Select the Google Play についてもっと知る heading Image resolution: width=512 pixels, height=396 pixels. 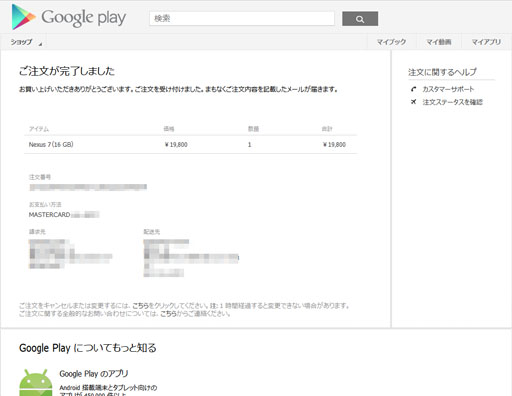pyautogui.click(x=88, y=348)
